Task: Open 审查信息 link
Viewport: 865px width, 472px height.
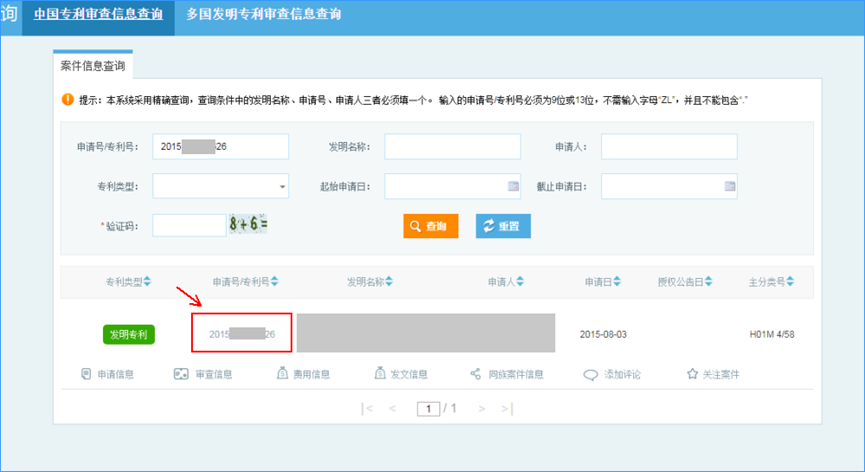Action: coord(213,374)
